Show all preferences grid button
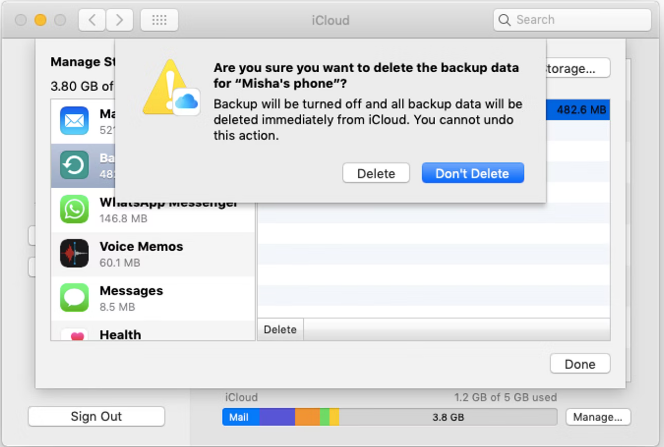This screenshot has width=664, height=447. pos(159,20)
